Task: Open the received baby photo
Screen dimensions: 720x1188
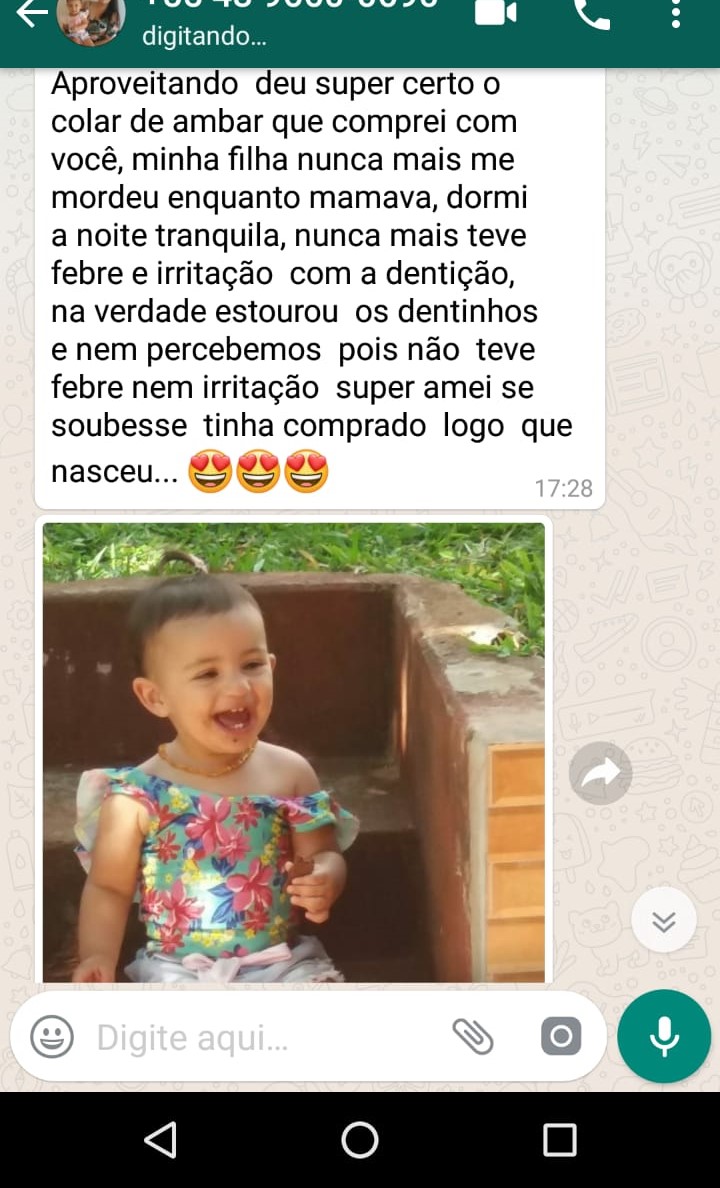Action: [293, 752]
